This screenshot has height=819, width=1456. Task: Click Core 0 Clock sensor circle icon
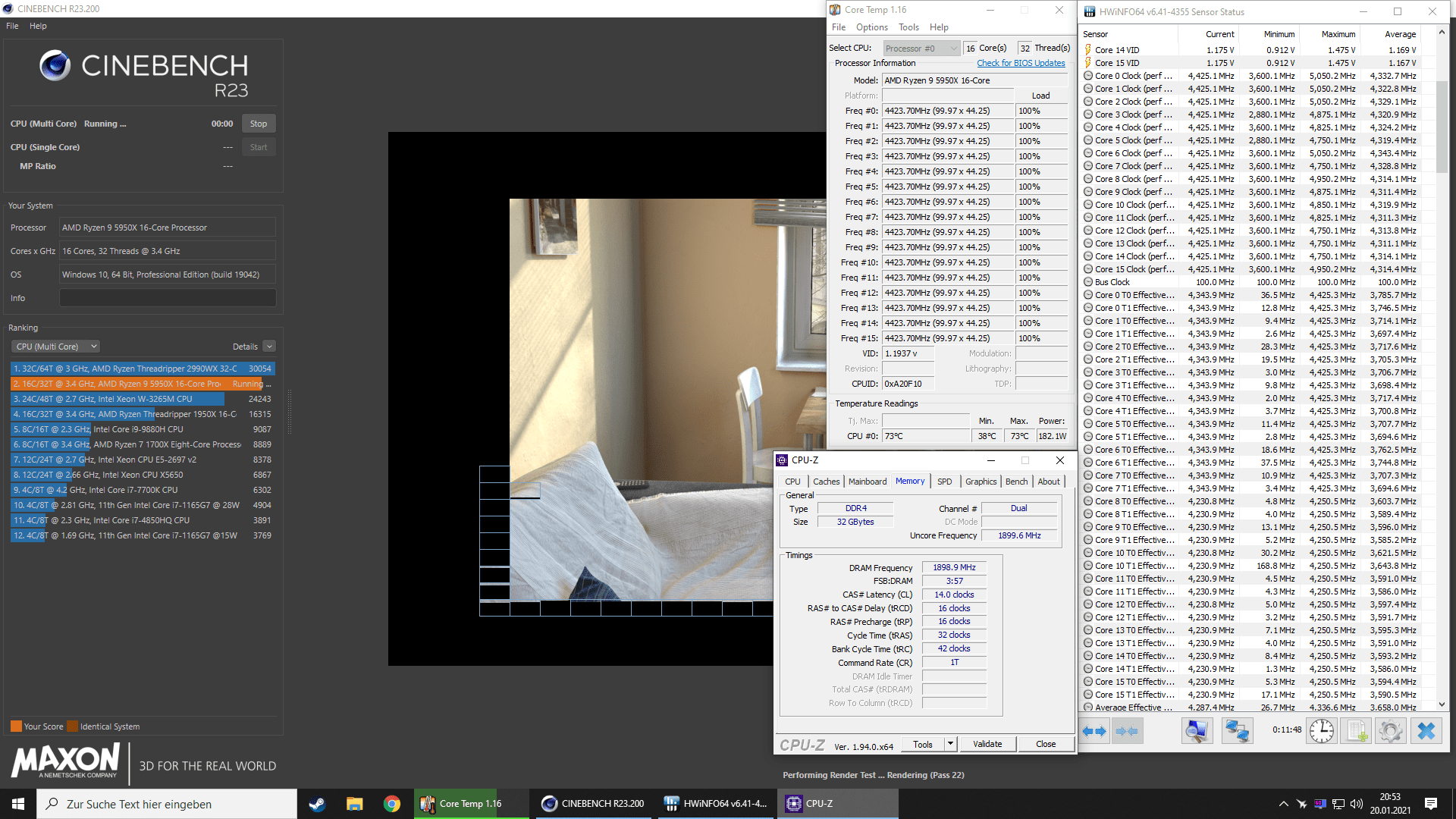click(x=1088, y=76)
